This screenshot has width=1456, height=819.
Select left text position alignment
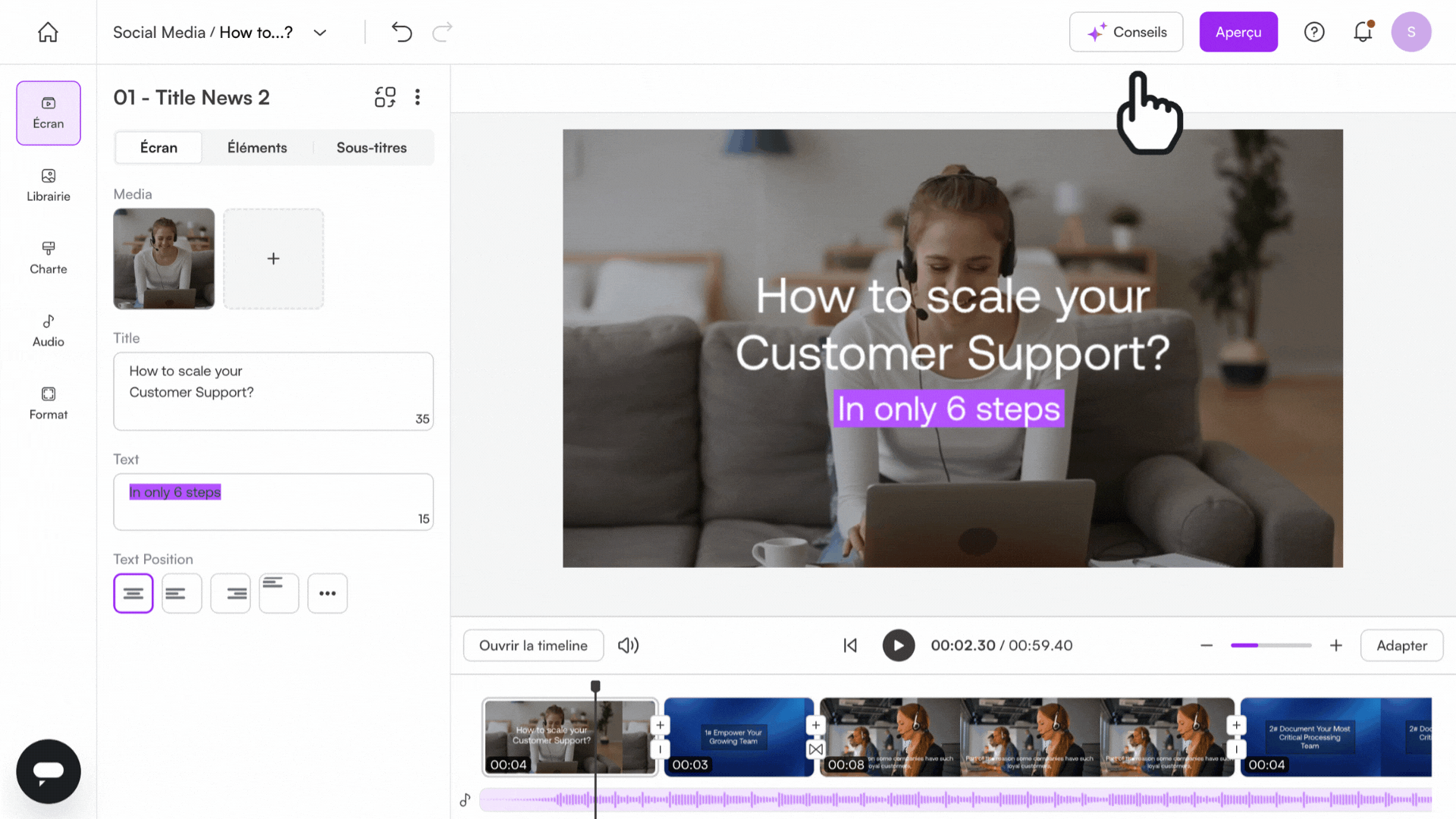(x=182, y=593)
